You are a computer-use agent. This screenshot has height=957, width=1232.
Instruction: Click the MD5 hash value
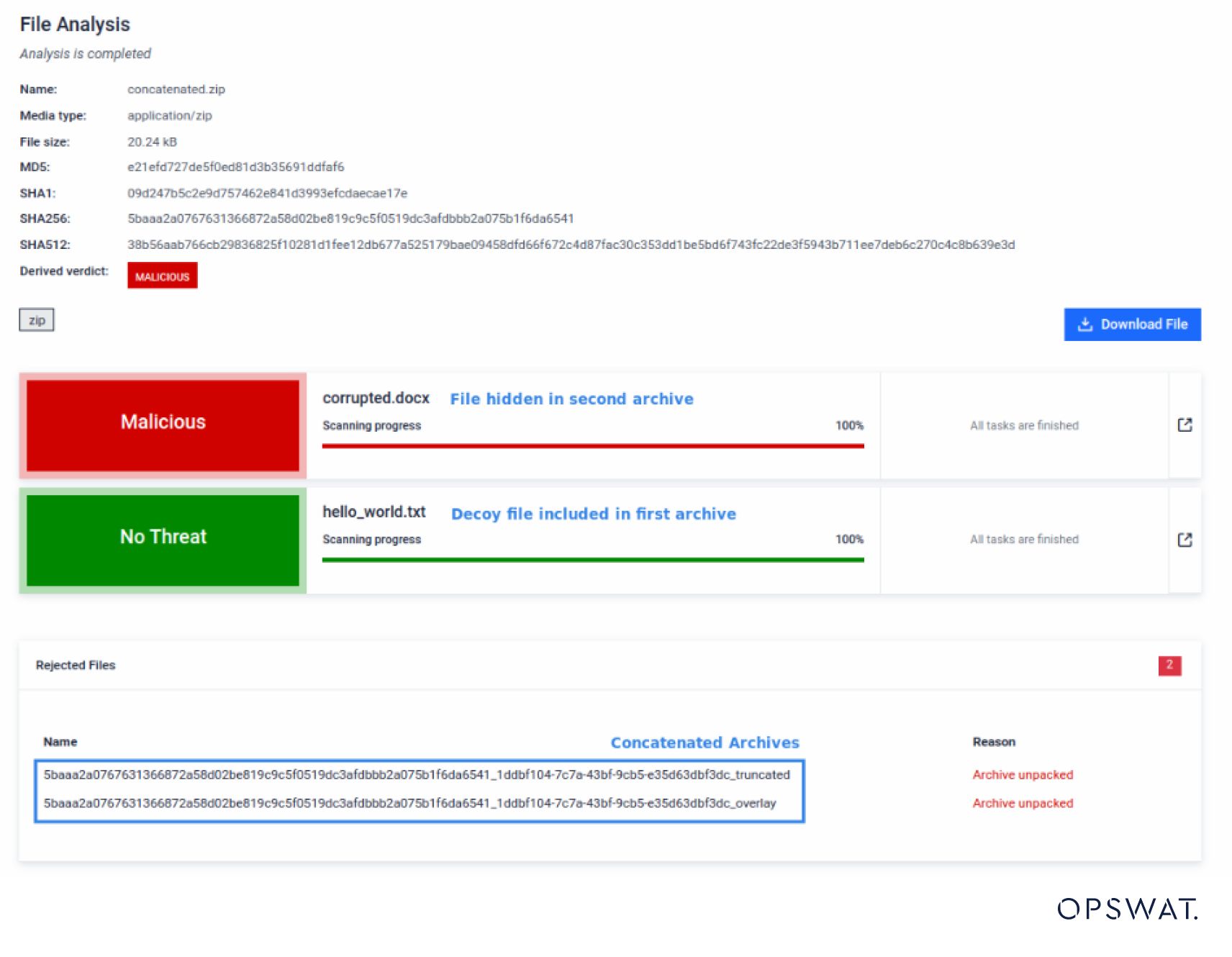click(x=235, y=167)
